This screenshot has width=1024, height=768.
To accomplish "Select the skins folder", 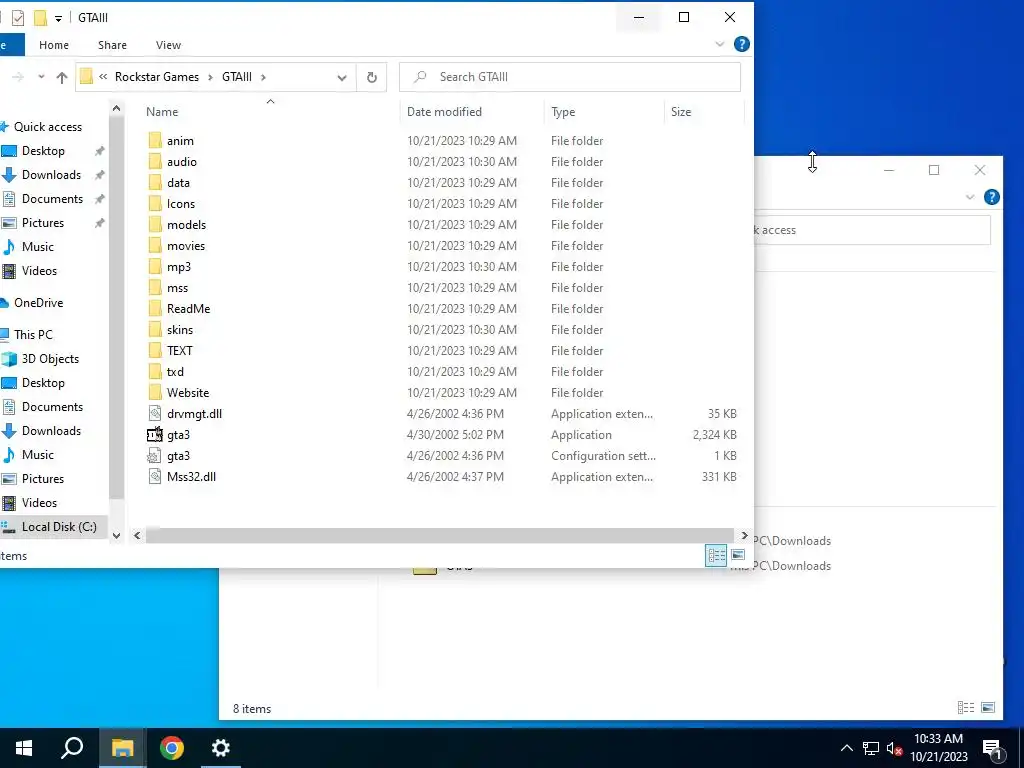I will coord(180,330).
